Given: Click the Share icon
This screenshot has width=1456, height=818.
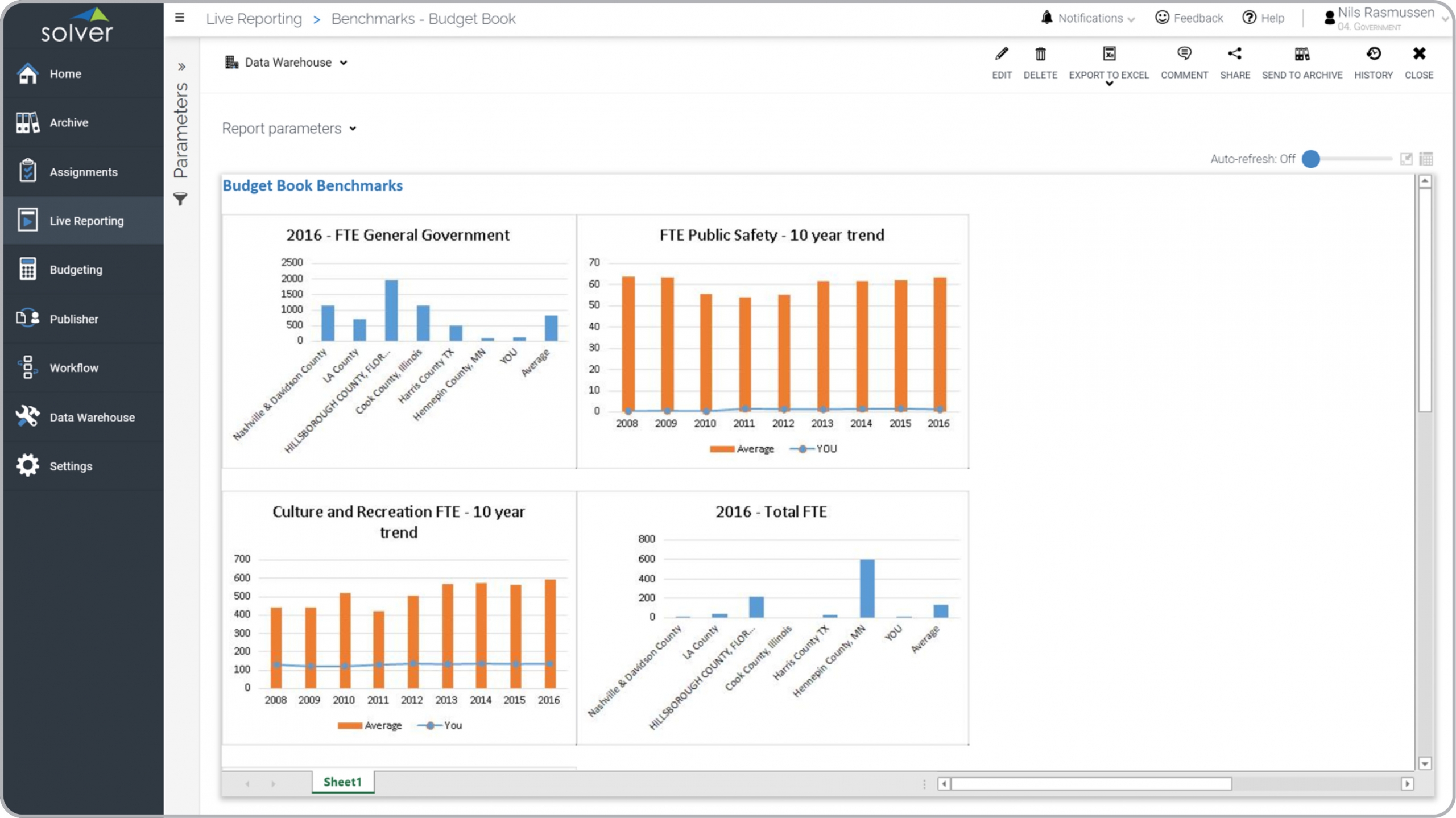Looking at the screenshot, I should tap(1235, 55).
